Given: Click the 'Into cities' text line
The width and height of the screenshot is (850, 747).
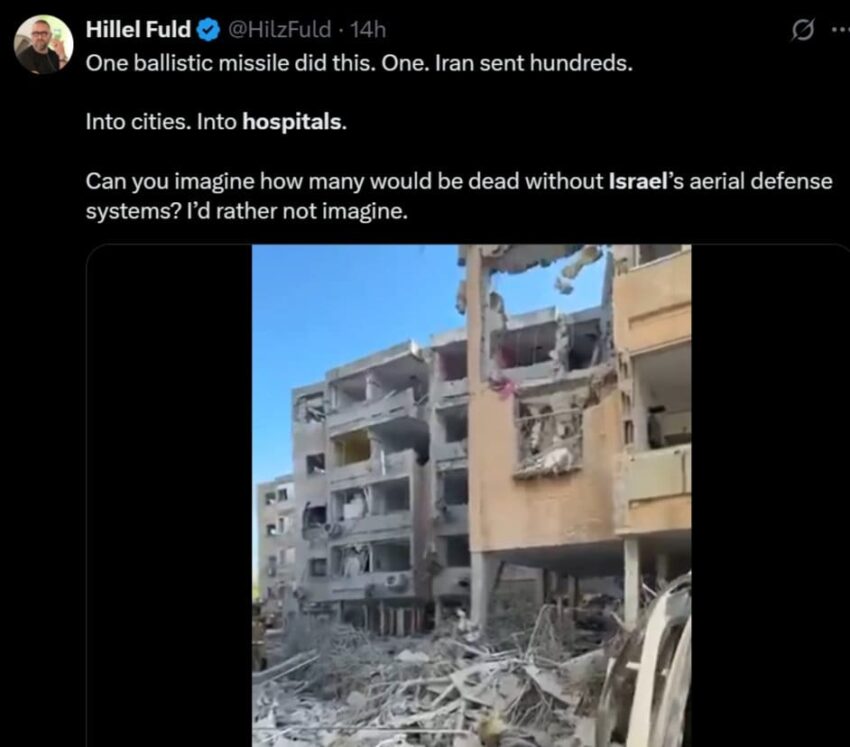Looking at the screenshot, I should point(216,121).
